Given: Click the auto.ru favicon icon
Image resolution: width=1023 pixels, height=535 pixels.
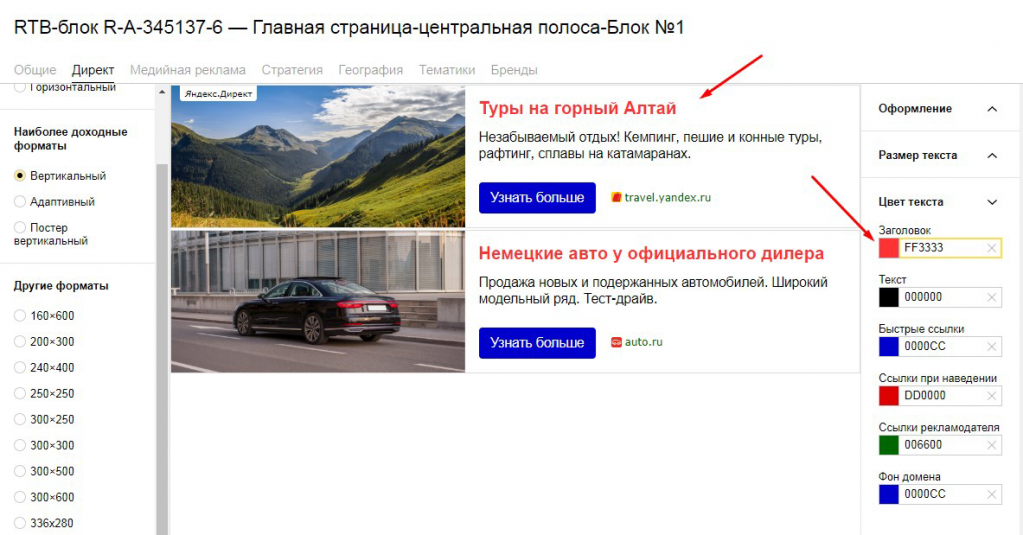Looking at the screenshot, I should (x=616, y=342).
